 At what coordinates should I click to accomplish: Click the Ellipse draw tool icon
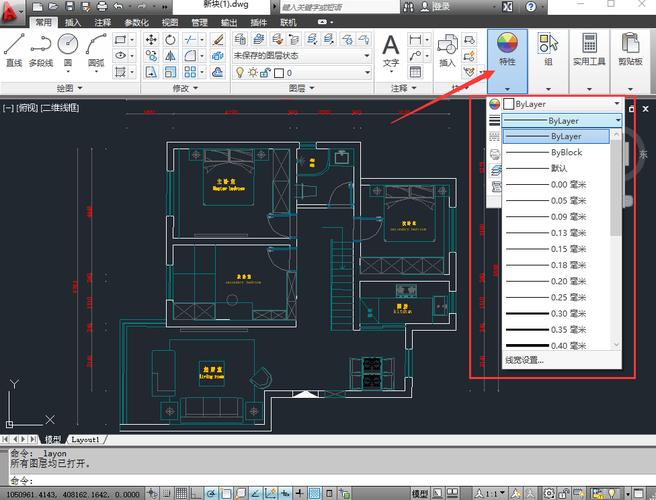[x=120, y=56]
